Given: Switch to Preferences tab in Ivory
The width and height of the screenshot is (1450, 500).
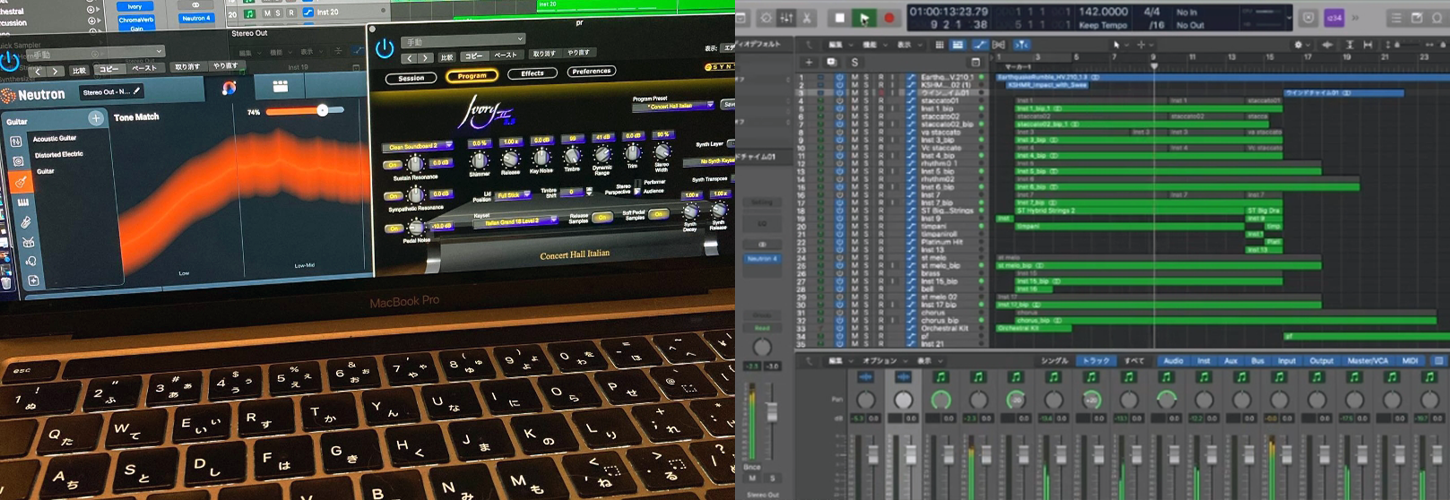Looking at the screenshot, I should (x=592, y=72).
